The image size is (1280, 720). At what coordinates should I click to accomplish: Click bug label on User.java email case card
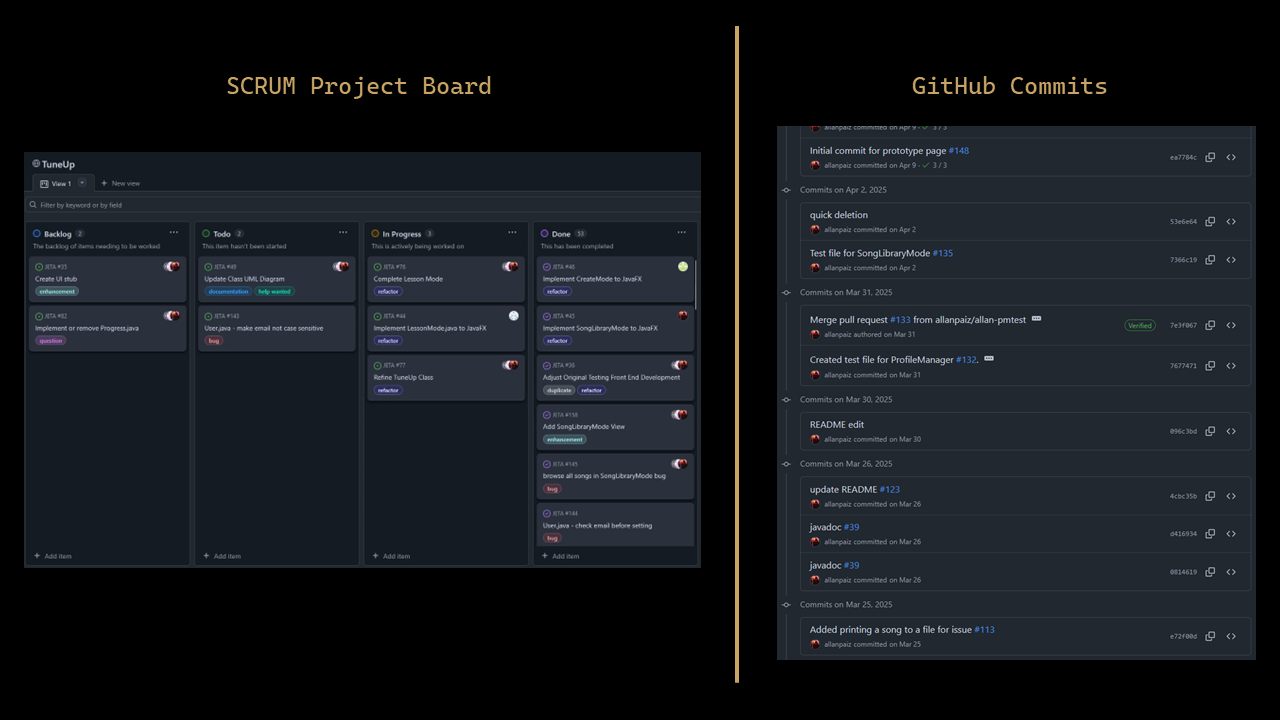point(213,340)
